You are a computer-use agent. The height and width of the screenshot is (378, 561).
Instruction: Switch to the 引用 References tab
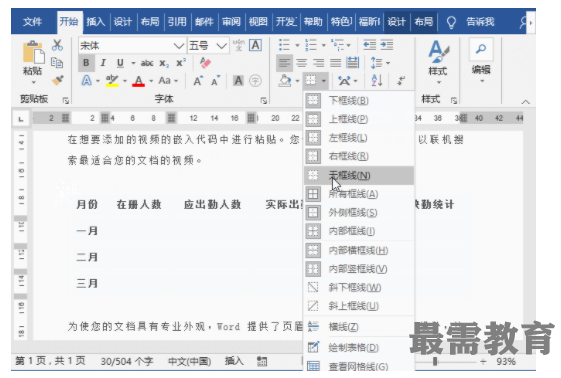(x=177, y=22)
